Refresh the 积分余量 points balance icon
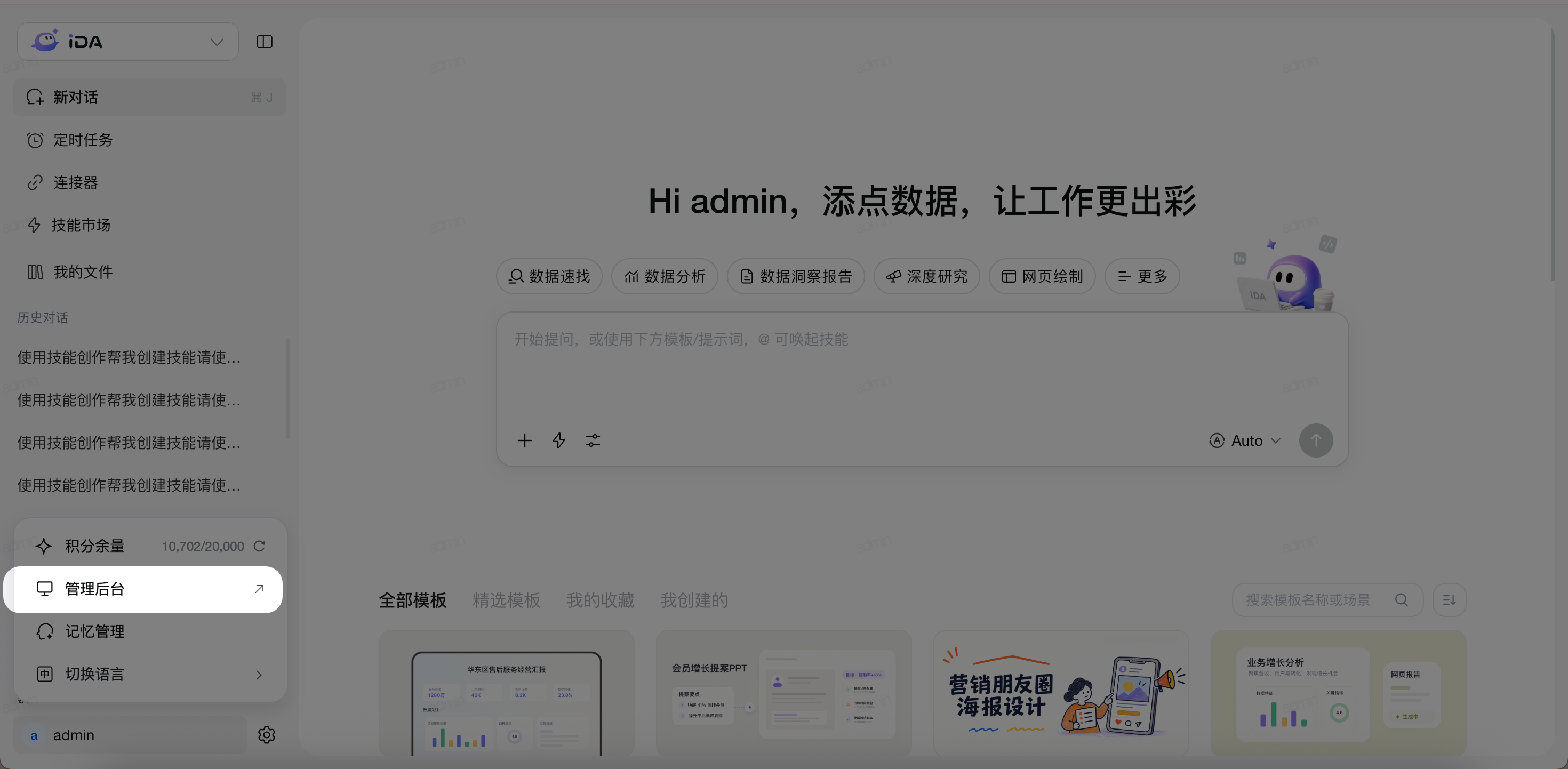1568x769 pixels. 259,546
